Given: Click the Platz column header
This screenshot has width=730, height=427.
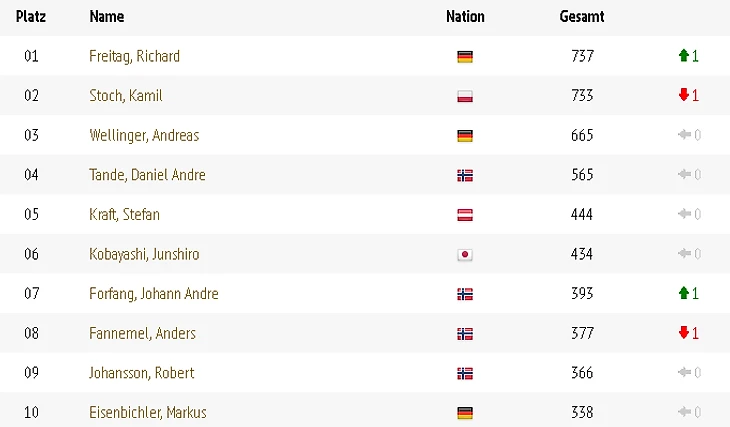Looking at the screenshot, I should point(31,17).
